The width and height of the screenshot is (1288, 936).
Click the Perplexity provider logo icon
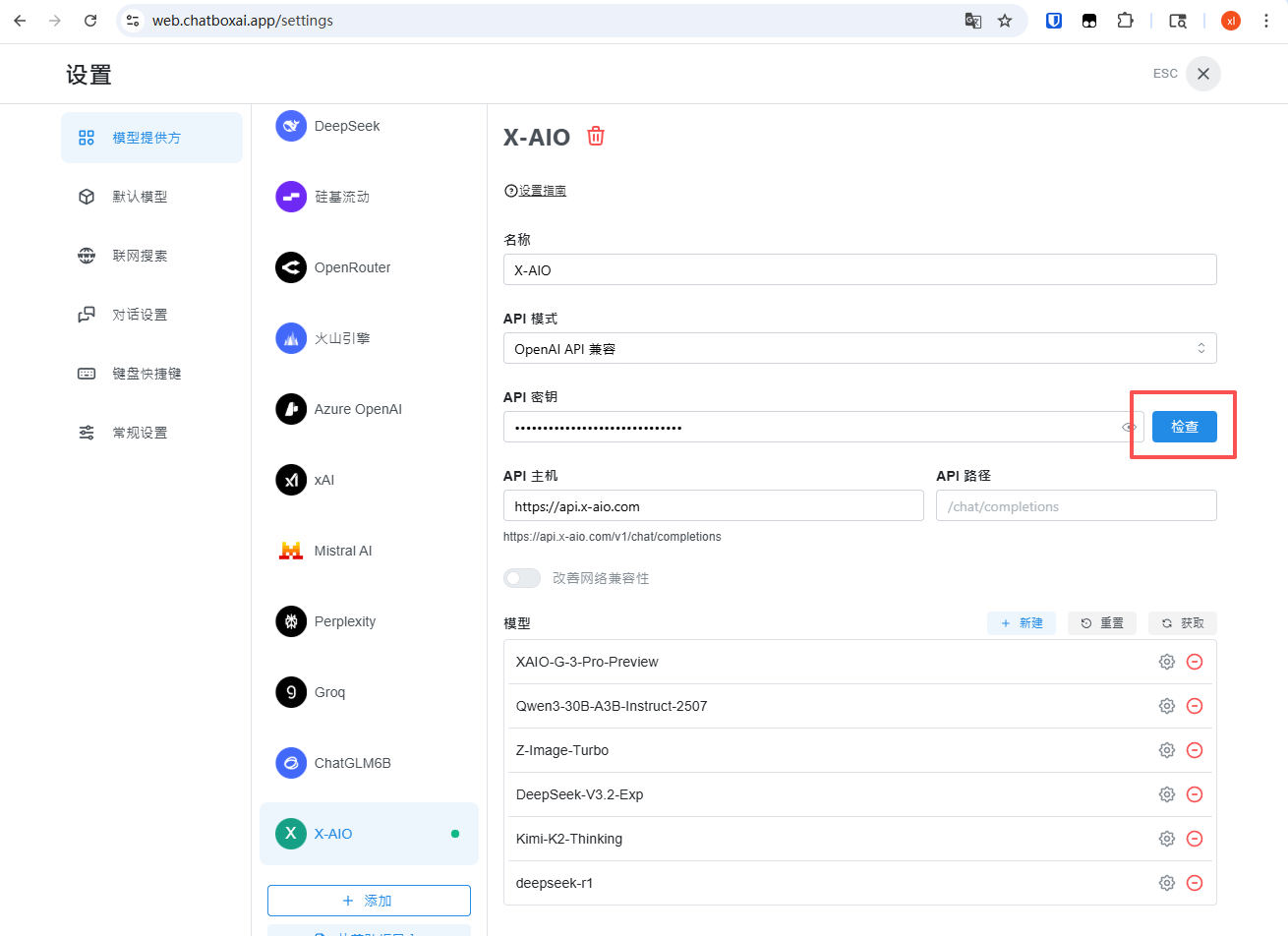pos(291,621)
